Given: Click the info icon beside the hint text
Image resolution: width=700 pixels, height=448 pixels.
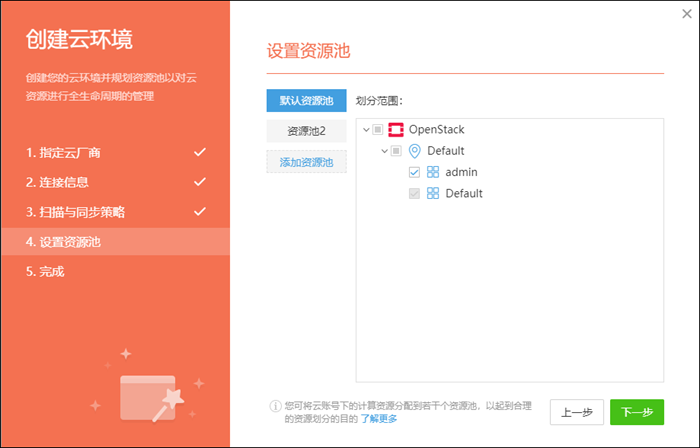Looking at the screenshot, I should (x=275, y=406).
